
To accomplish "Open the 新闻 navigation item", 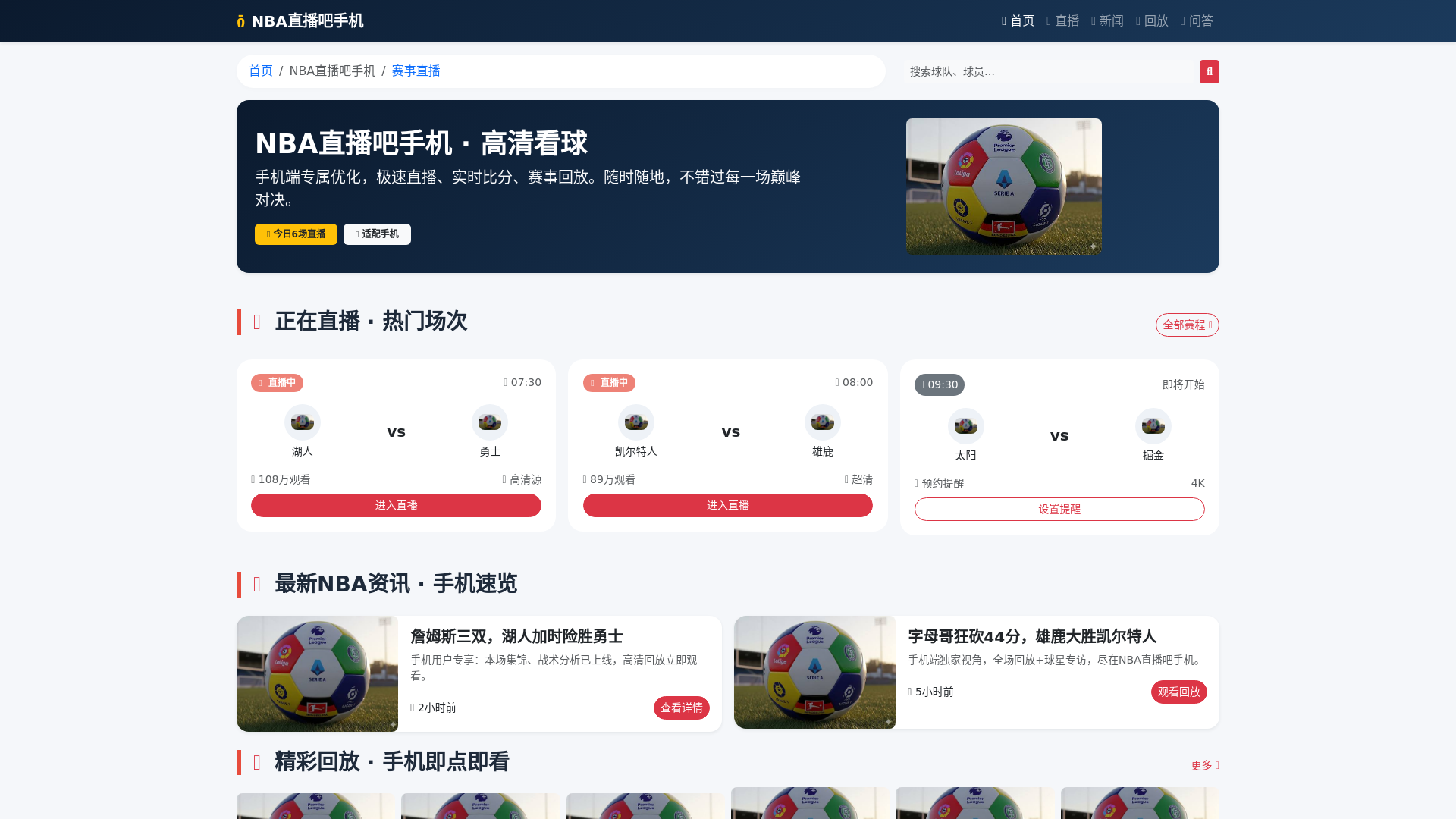I will tap(1107, 21).
